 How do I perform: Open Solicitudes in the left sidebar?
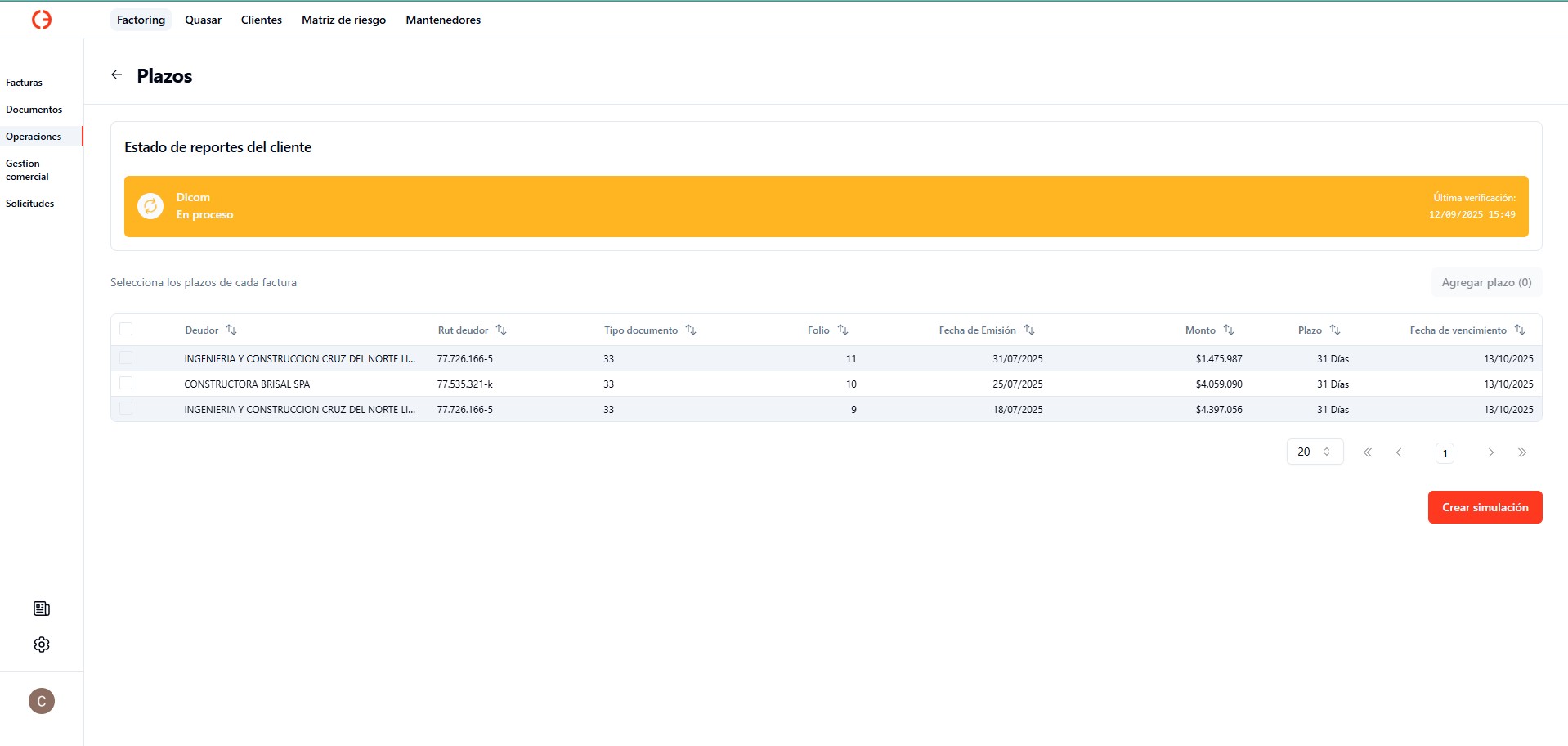[30, 204]
